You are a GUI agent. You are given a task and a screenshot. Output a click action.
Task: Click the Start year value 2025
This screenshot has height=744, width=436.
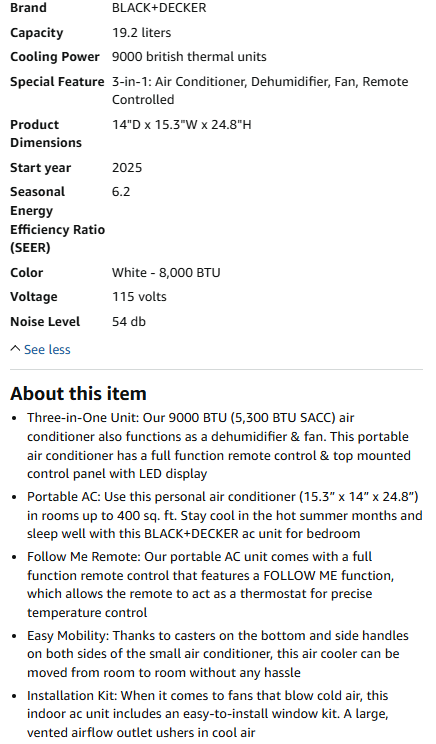pyautogui.click(x=127, y=168)
